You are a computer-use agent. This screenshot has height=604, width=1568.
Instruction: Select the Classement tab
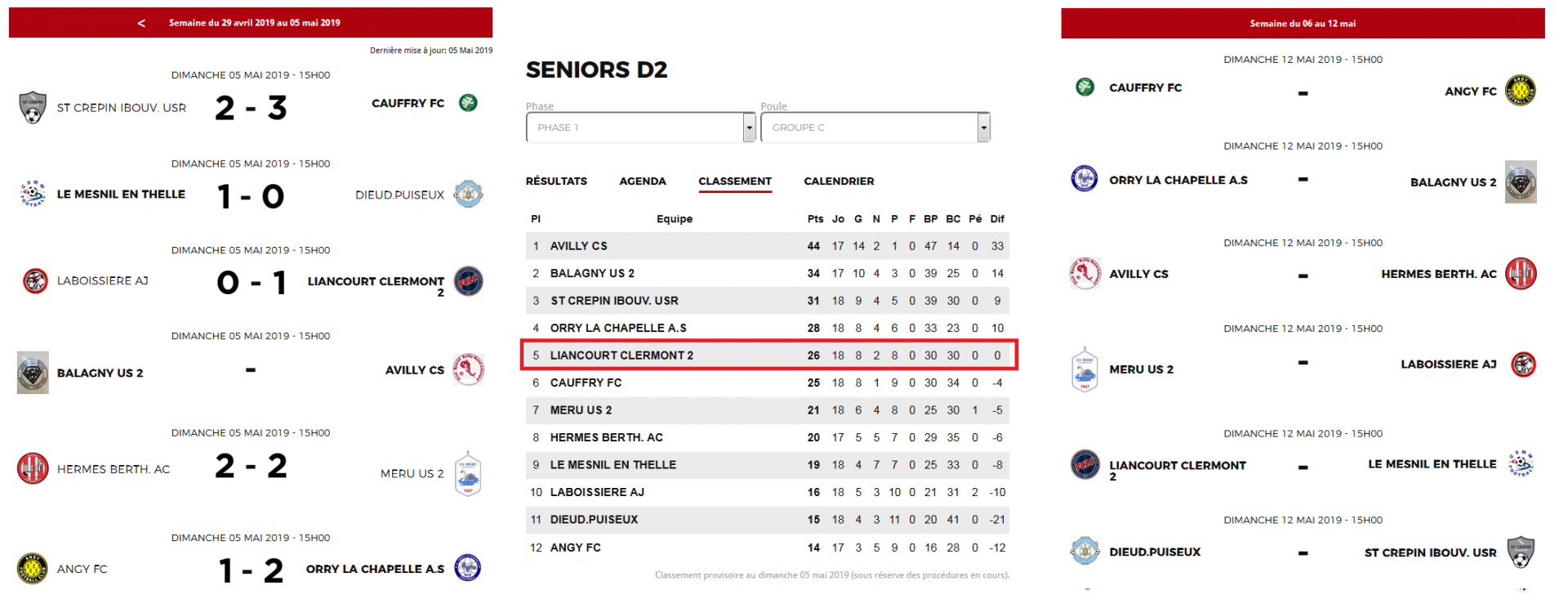pyautogui.click(x=735, y=181)
